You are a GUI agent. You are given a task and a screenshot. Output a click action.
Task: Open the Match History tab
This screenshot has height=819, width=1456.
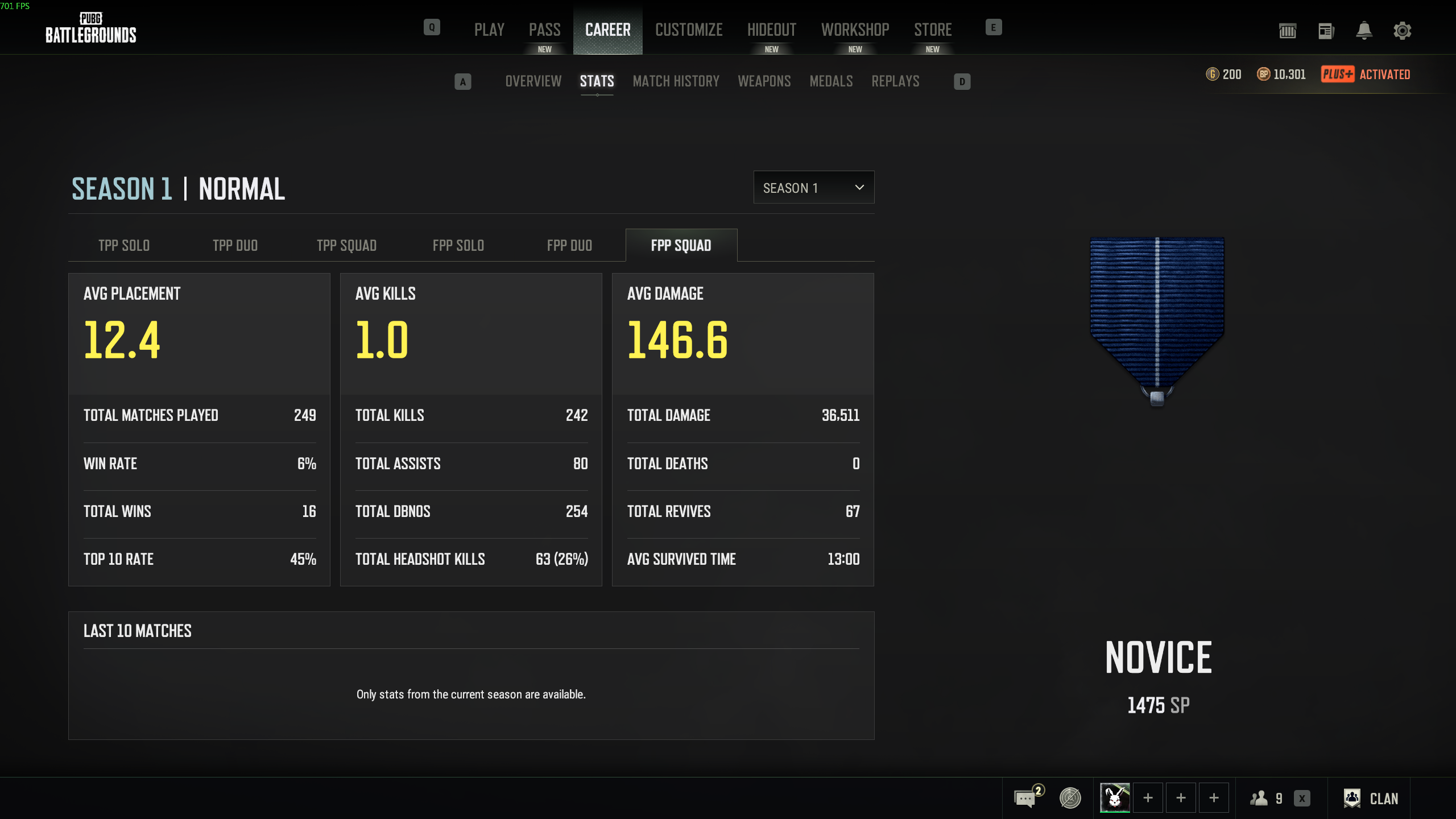point(676,81)
